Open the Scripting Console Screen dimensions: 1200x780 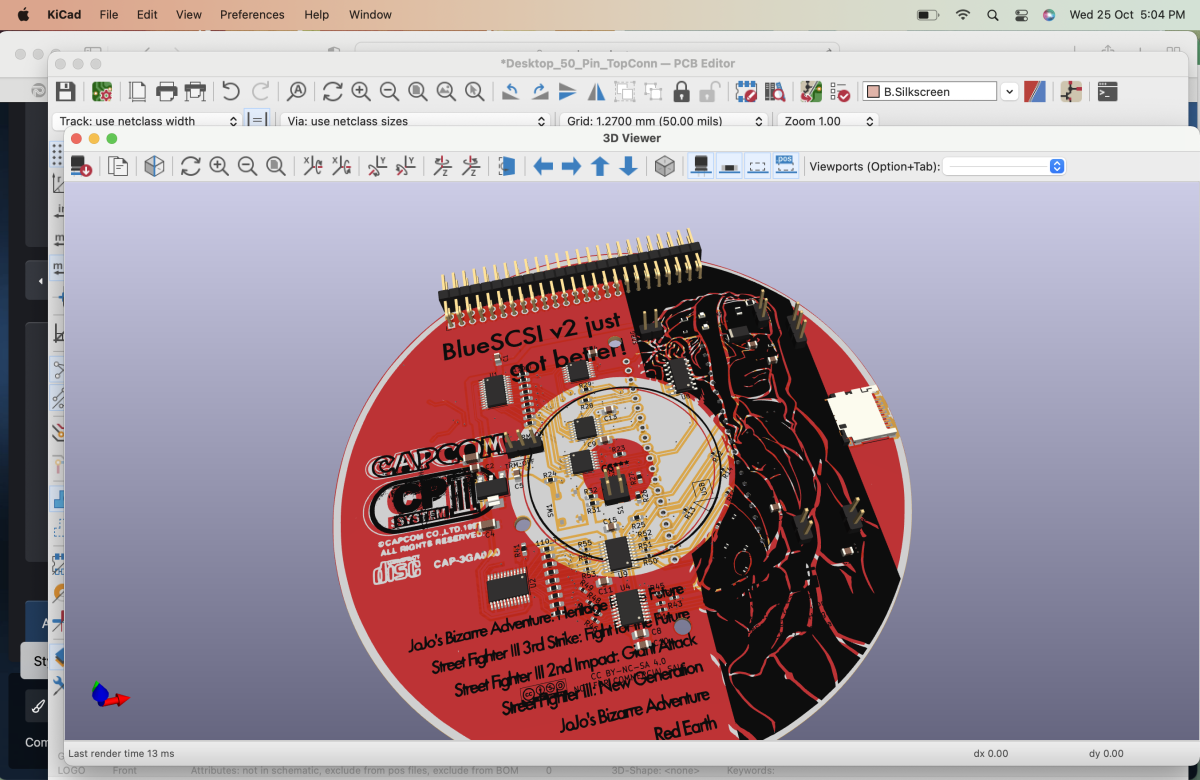point(1107,92)
